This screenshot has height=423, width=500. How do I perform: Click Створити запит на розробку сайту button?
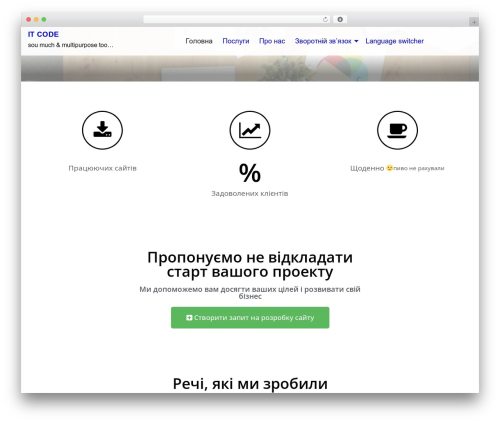coord(250,318)
